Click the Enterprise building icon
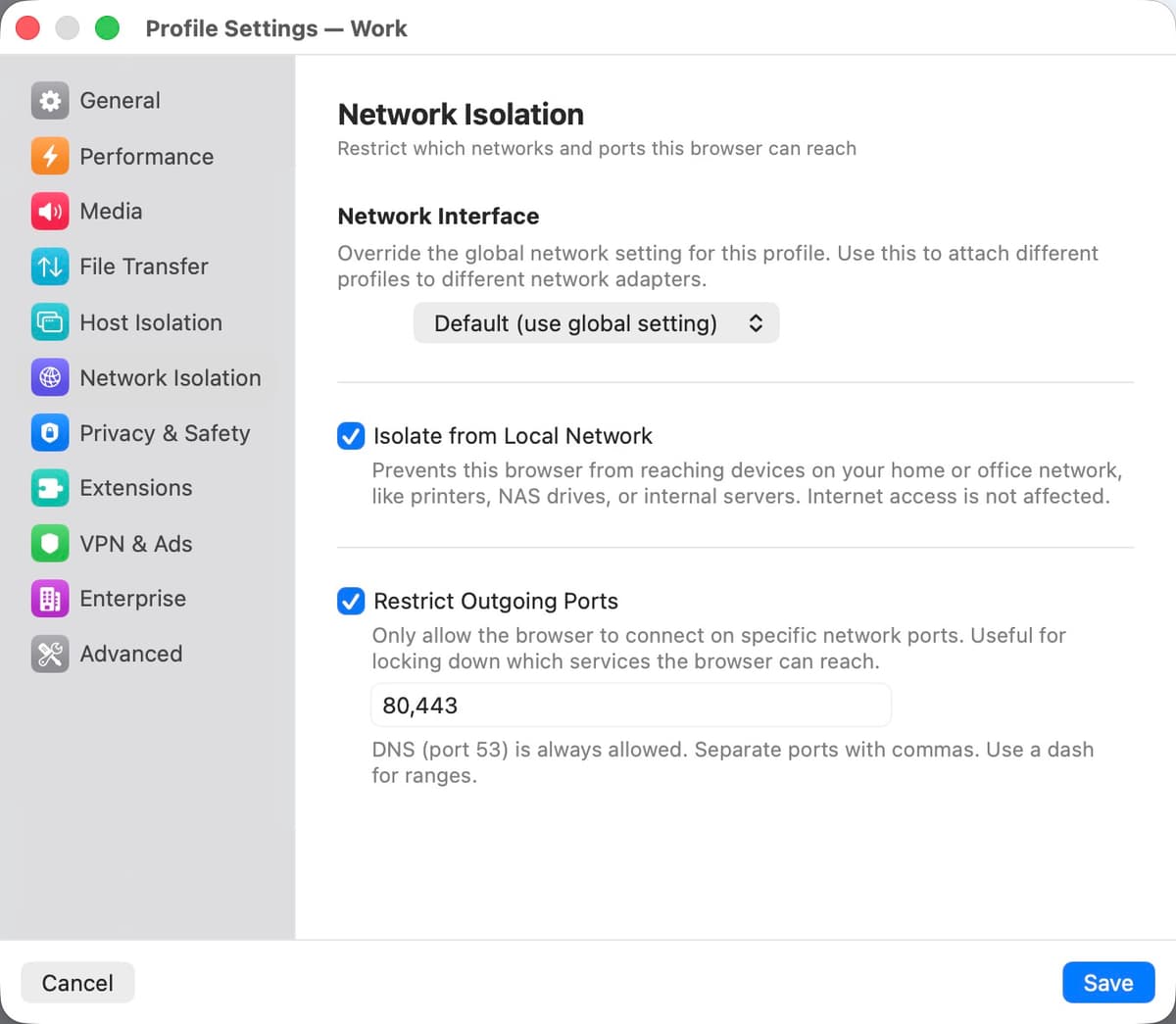The height and width of the screenshot is (1024, 1176). click(x=50, y=599)
